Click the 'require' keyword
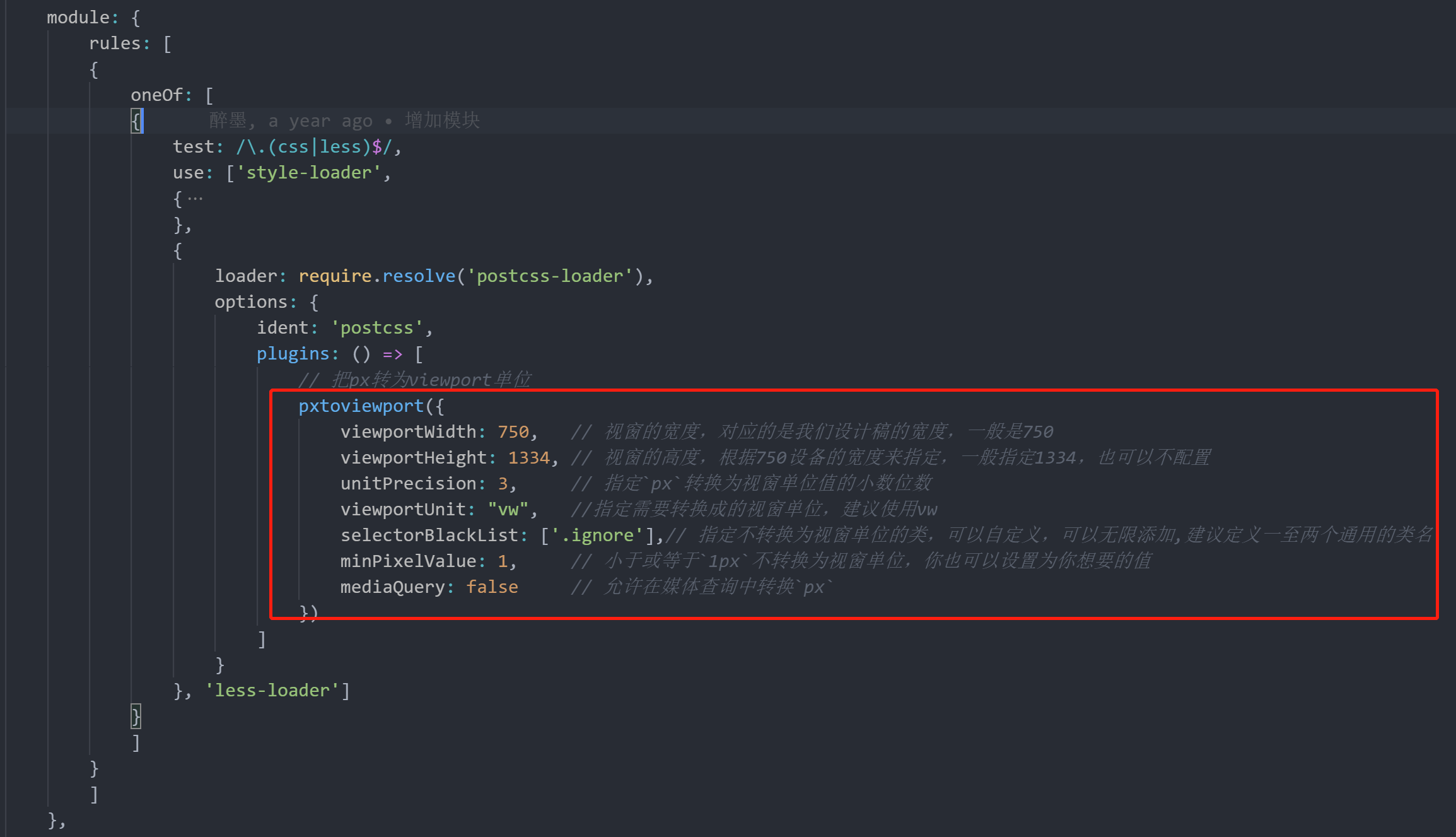The image size is (1456, 837). pyautogui.click(x=335, y=276)
